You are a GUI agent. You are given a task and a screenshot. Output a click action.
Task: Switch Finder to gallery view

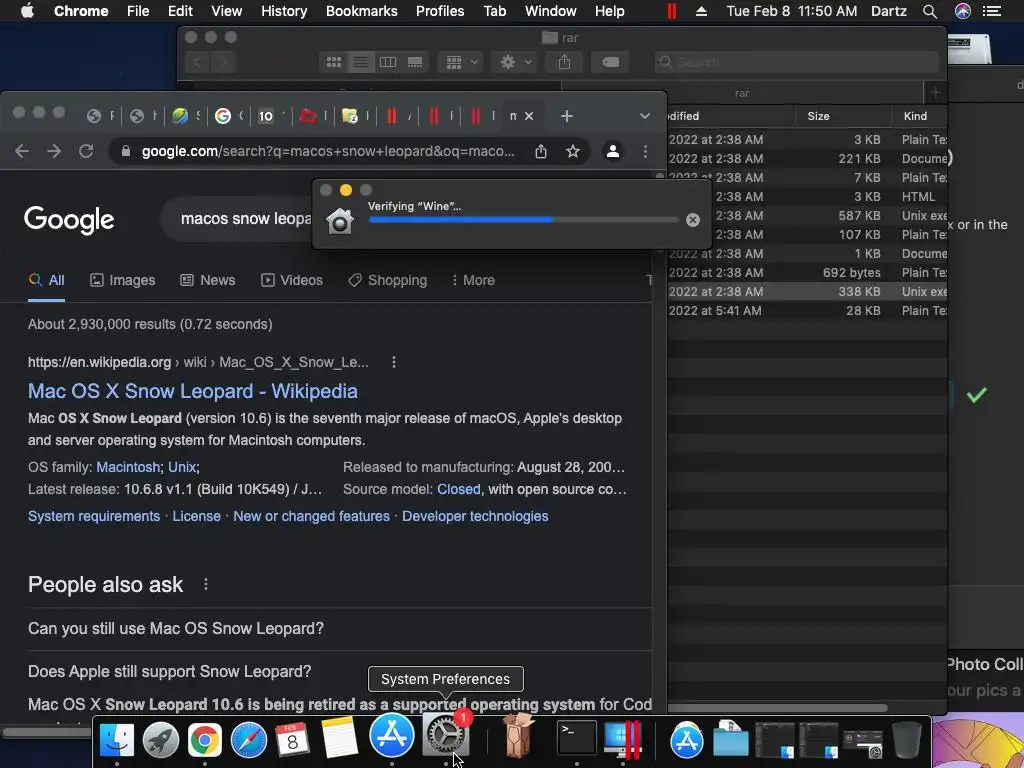[x=415, y=62]
